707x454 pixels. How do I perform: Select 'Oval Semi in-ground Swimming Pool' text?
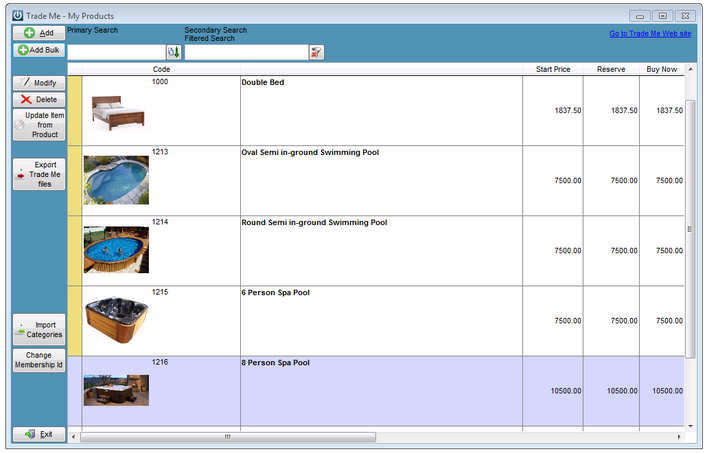pos(310,152)
